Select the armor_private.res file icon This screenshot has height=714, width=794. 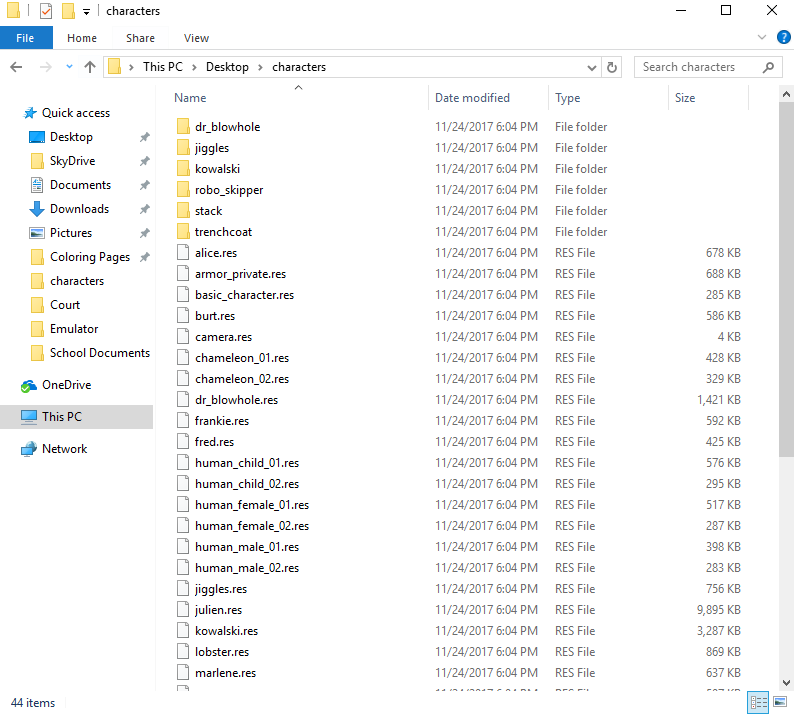183,273
